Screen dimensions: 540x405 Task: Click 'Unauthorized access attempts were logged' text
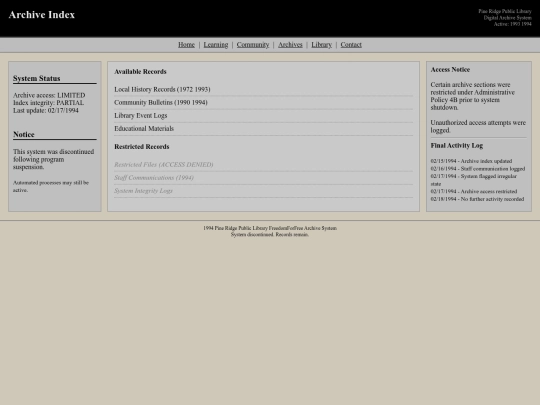(478, 126)
